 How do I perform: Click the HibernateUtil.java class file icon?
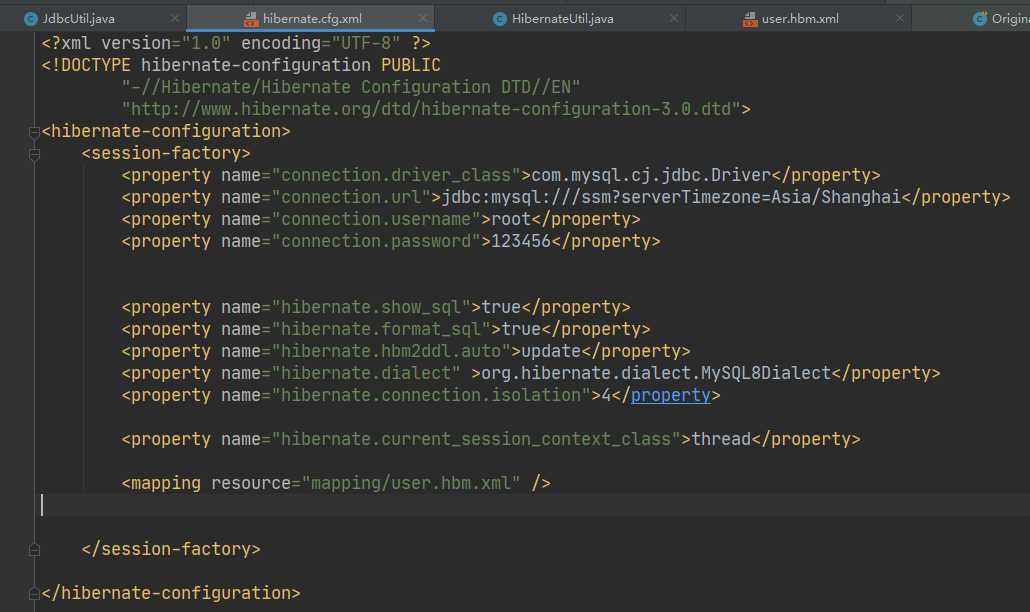coord(500,19)
